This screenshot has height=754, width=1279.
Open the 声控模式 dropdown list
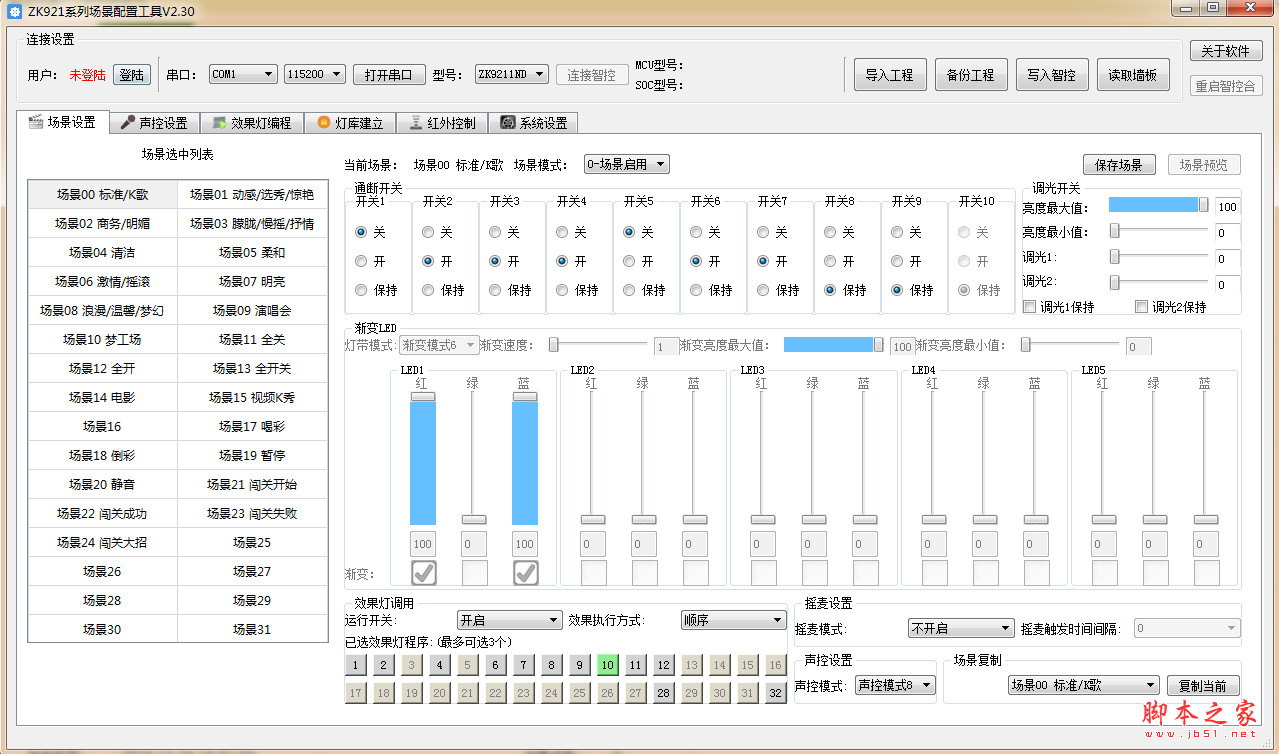[895, 685]
